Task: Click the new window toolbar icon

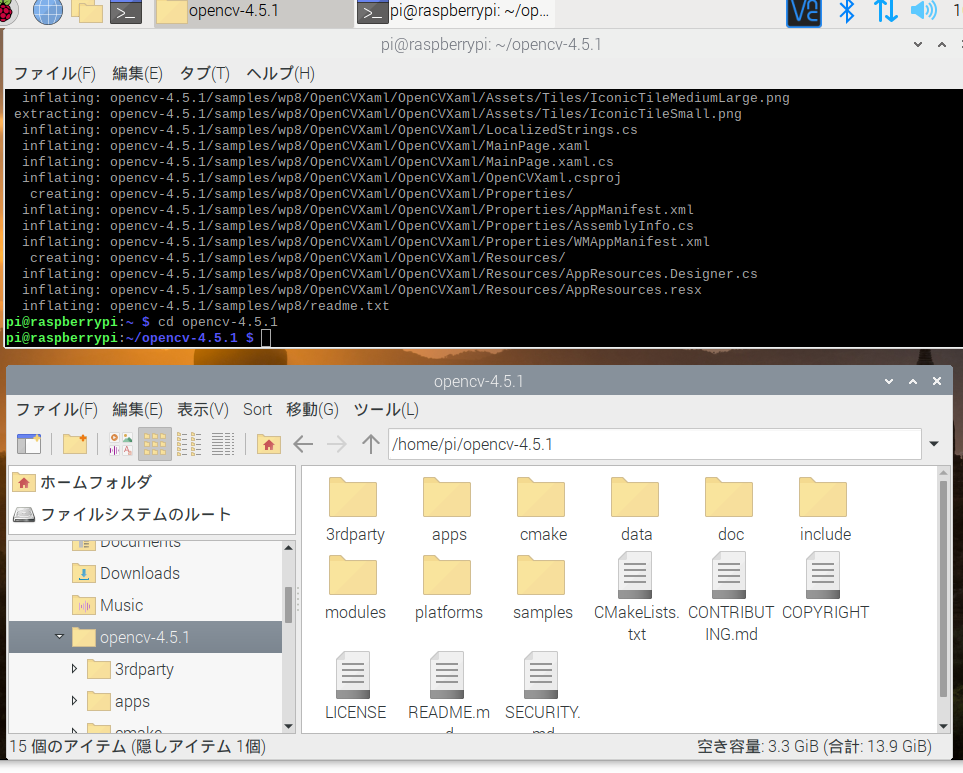Action: (x=29, y=443)
